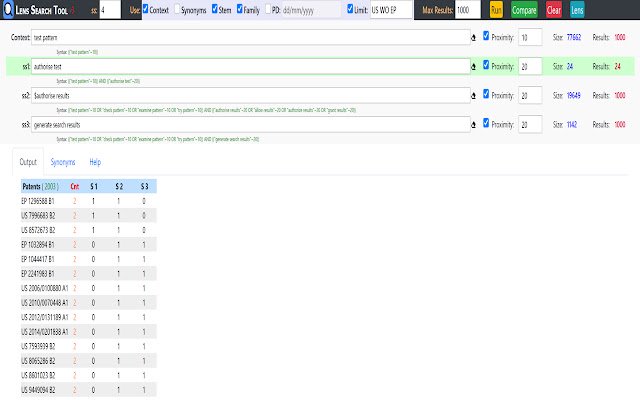The width and height of the screenshot is (640, 400).
Task: Click the teal Lens button
Action: click(x=577, y=10)
